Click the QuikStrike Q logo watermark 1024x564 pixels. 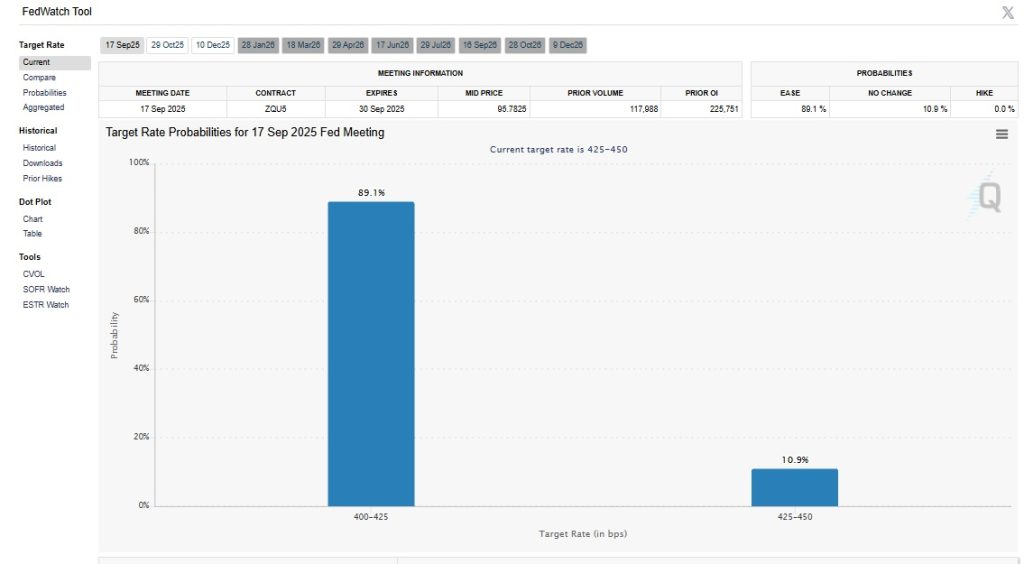988,198
